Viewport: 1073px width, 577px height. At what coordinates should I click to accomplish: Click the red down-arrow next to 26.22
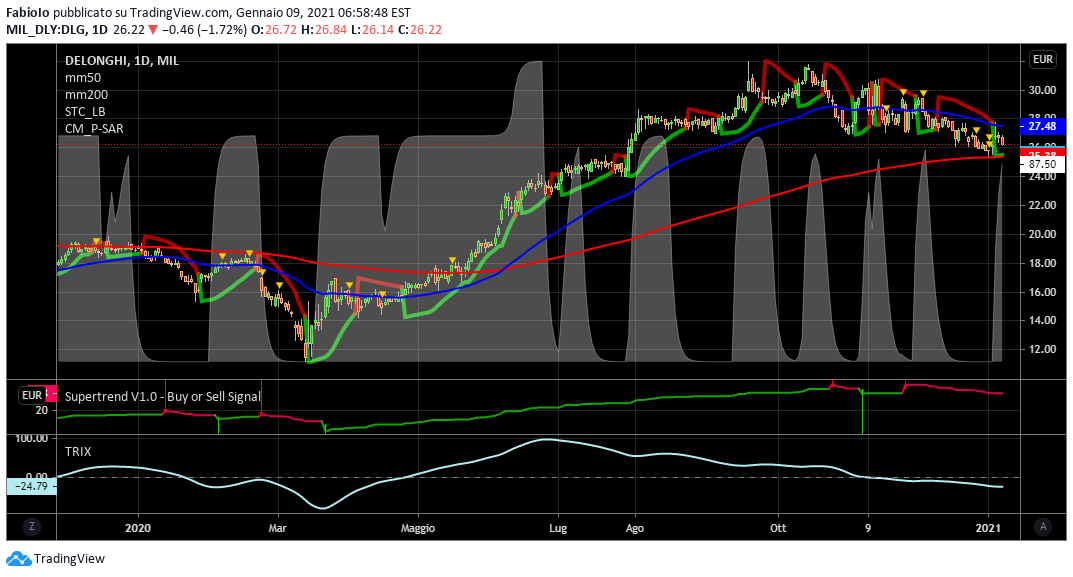(x=153, y=30)
